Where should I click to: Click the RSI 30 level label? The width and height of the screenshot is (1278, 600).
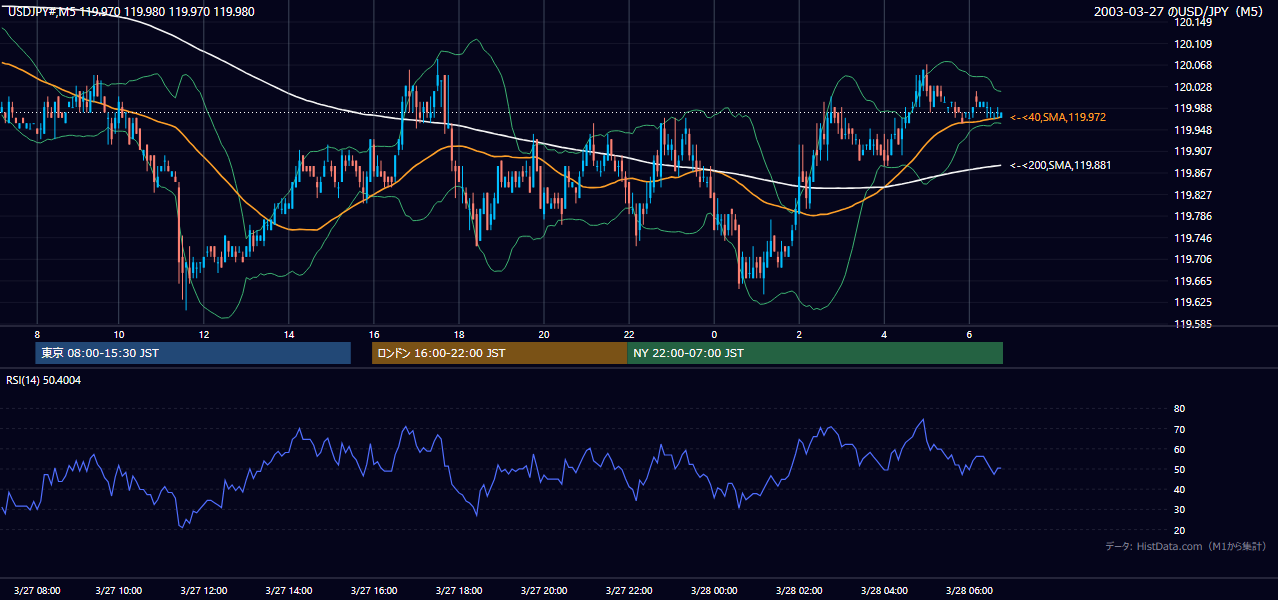(x=1179, y=510)
